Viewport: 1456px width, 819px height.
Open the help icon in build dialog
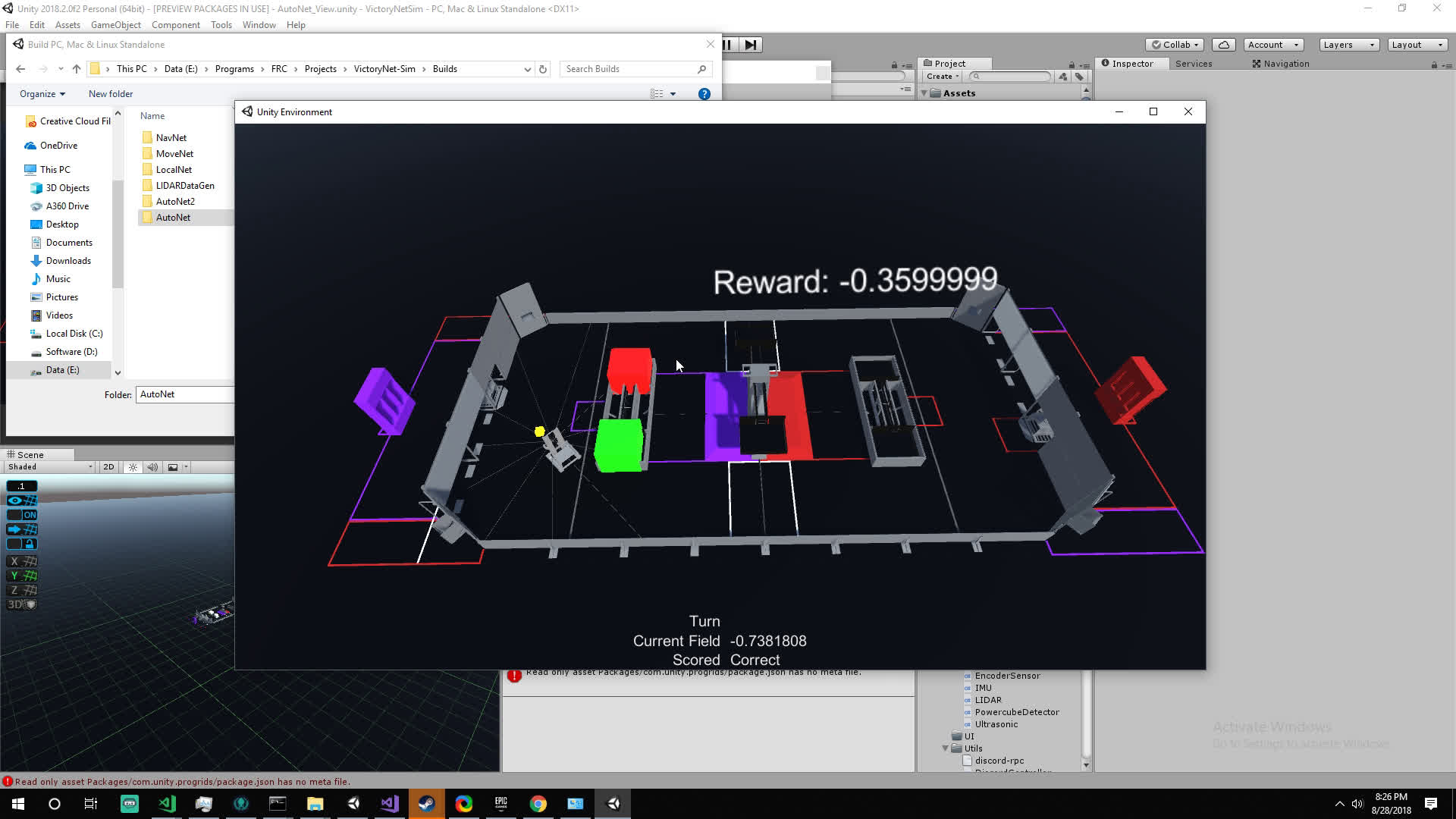pyautogui.click(x=704, y=94)
